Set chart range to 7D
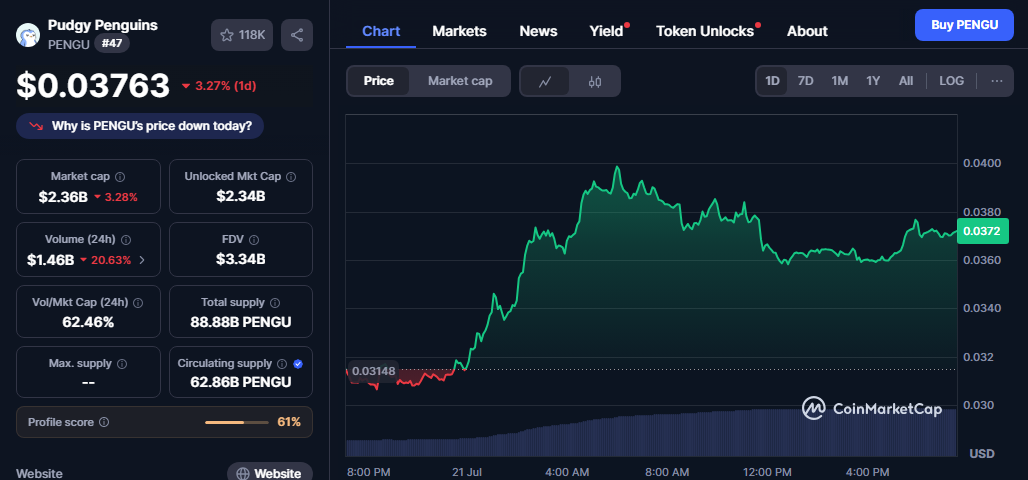Image resolution: width=1028 pixels, height=480 pixels. pyautogui.click(x=805, y=81)
